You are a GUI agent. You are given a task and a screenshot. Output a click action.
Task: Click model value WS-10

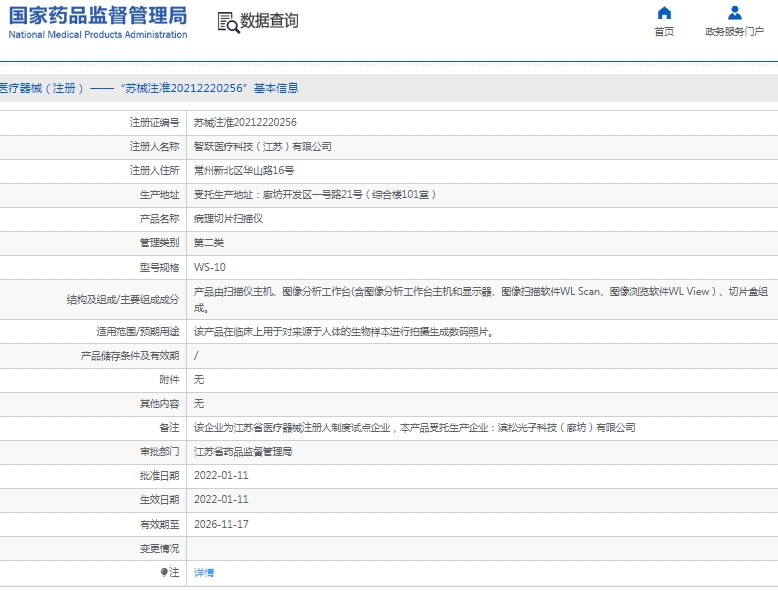209,267
